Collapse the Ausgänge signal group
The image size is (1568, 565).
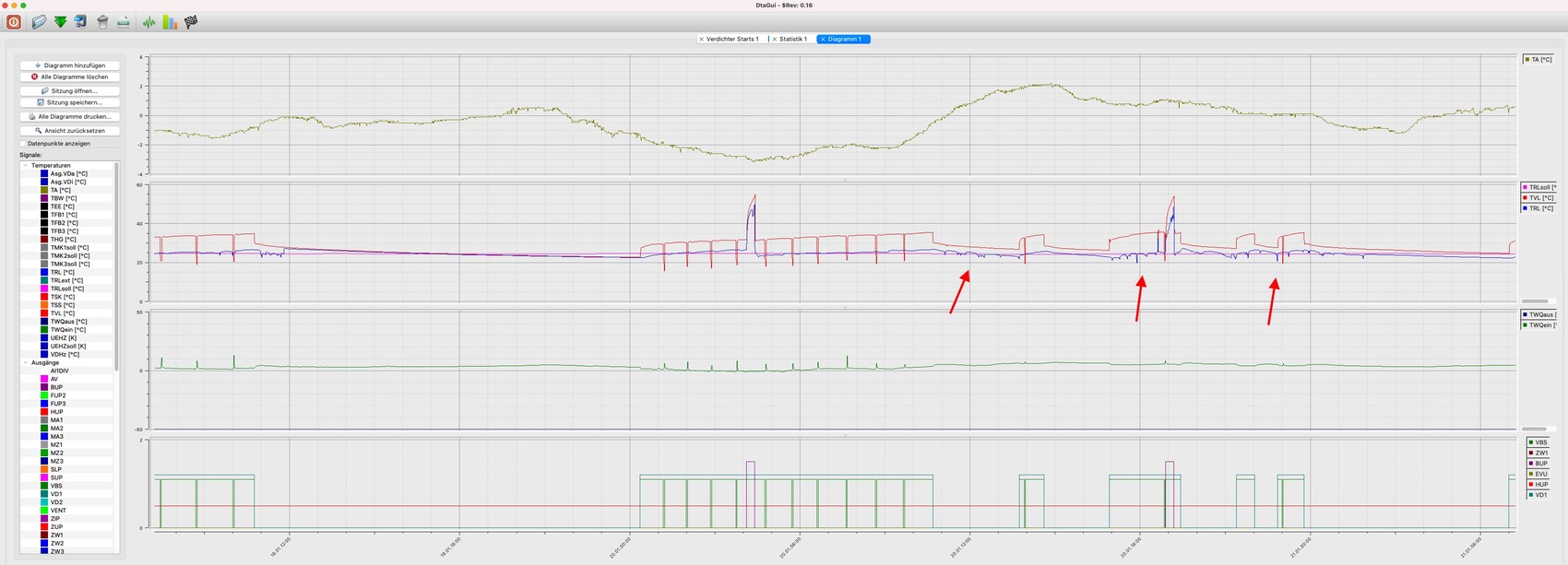[26, 363]
